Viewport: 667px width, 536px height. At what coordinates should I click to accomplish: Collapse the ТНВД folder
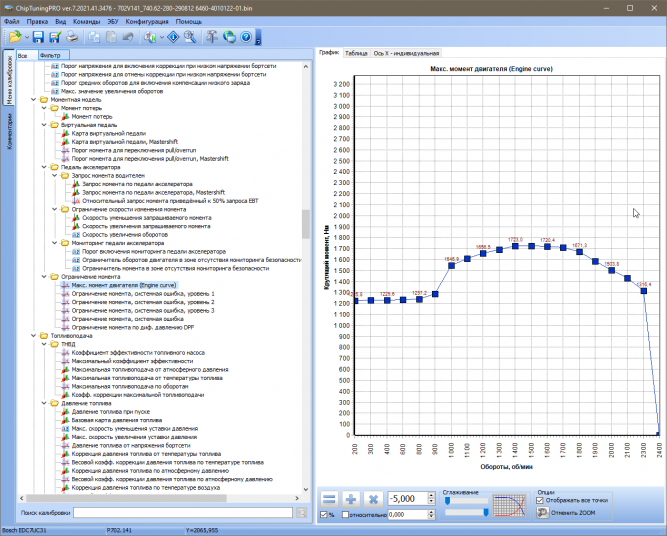pos(44,344)
